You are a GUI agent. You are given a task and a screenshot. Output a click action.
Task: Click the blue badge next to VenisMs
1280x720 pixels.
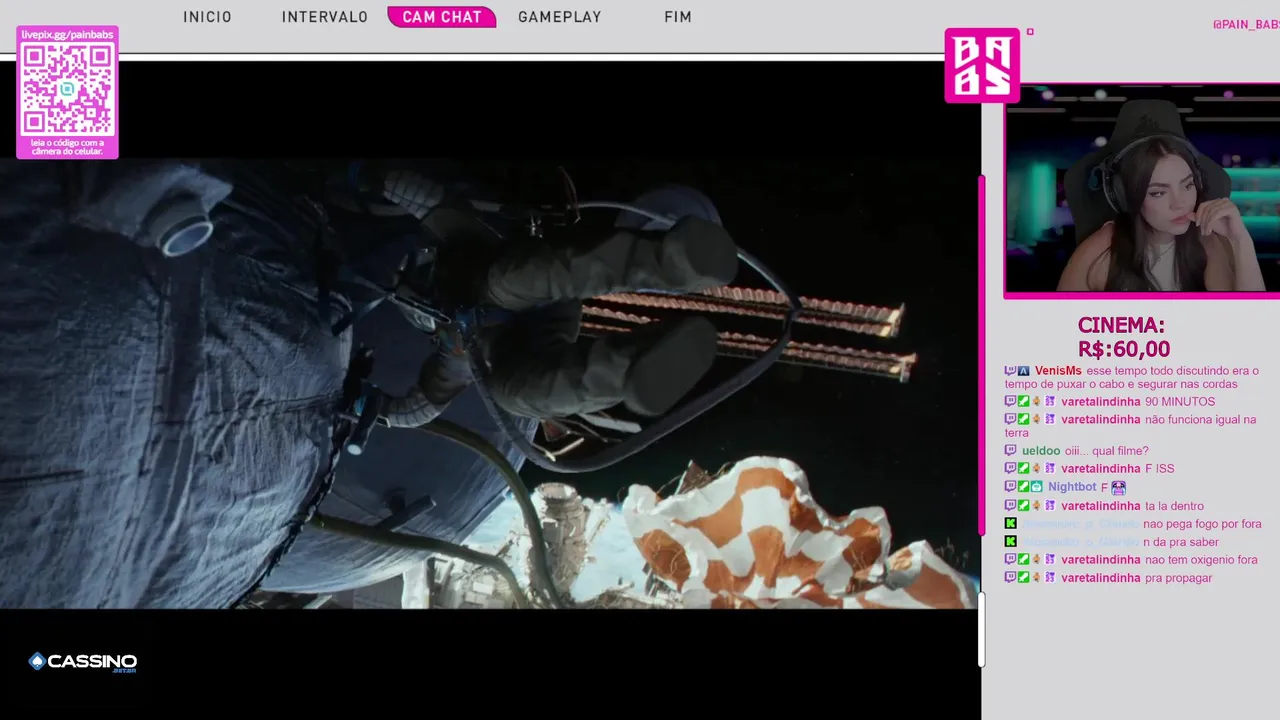click(x=1024, y=371)
